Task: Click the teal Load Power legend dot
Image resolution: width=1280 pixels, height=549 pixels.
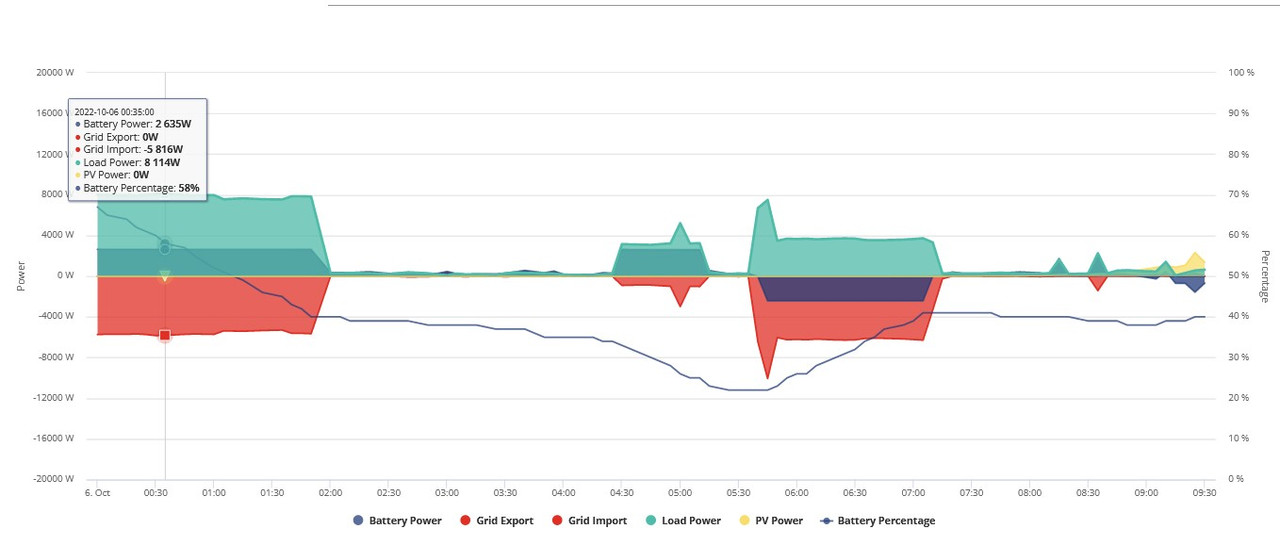Action: tap(651, 521)
